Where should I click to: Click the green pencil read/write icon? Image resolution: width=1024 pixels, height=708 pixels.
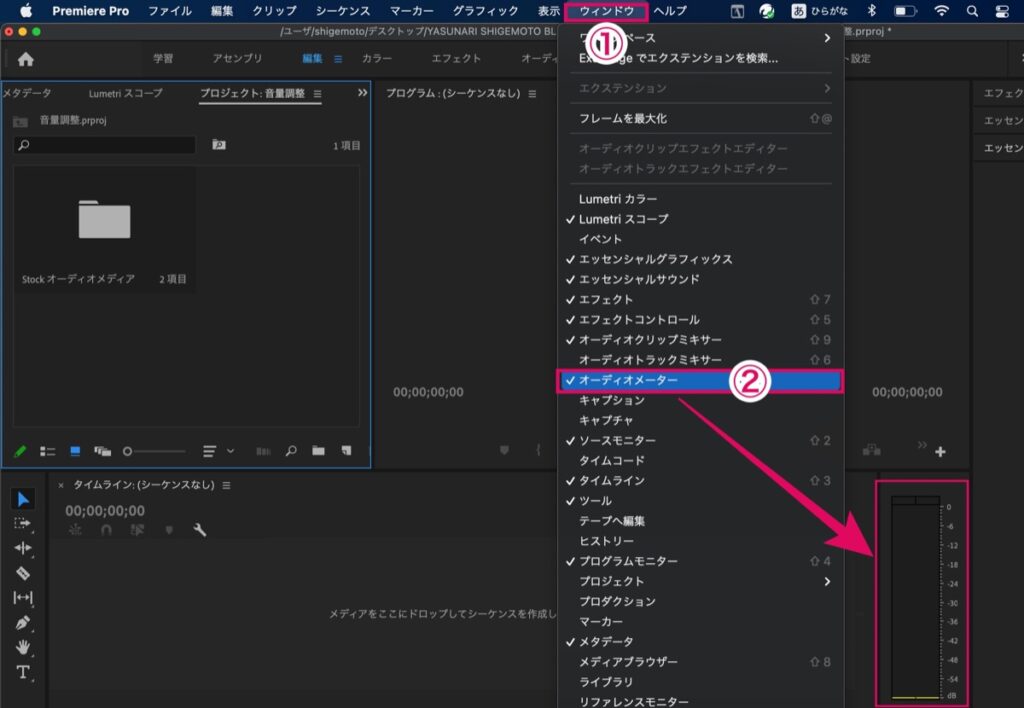[x=20, y=451]
